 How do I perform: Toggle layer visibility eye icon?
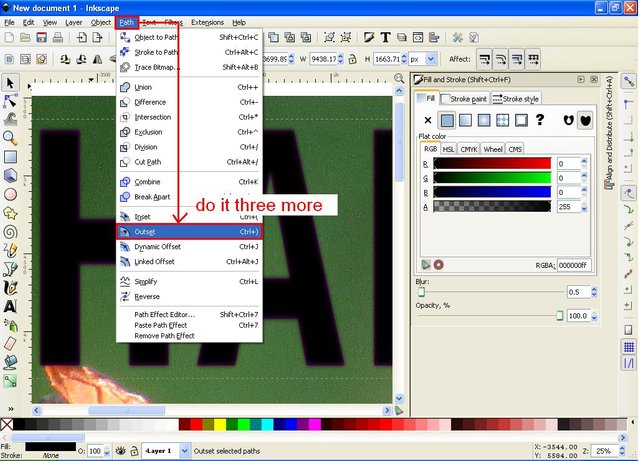click(120, 451)
